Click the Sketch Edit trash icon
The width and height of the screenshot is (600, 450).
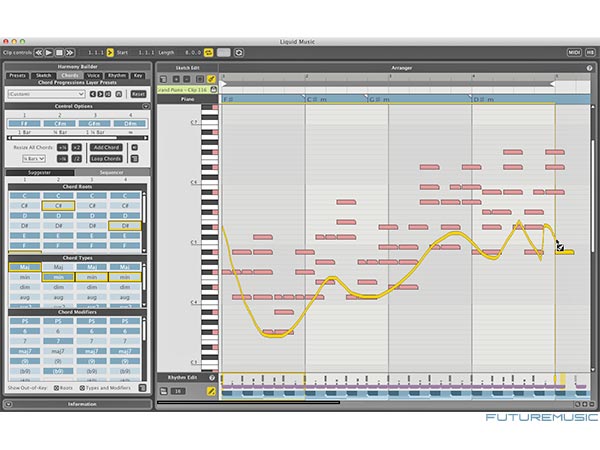(x=163, y=79)
